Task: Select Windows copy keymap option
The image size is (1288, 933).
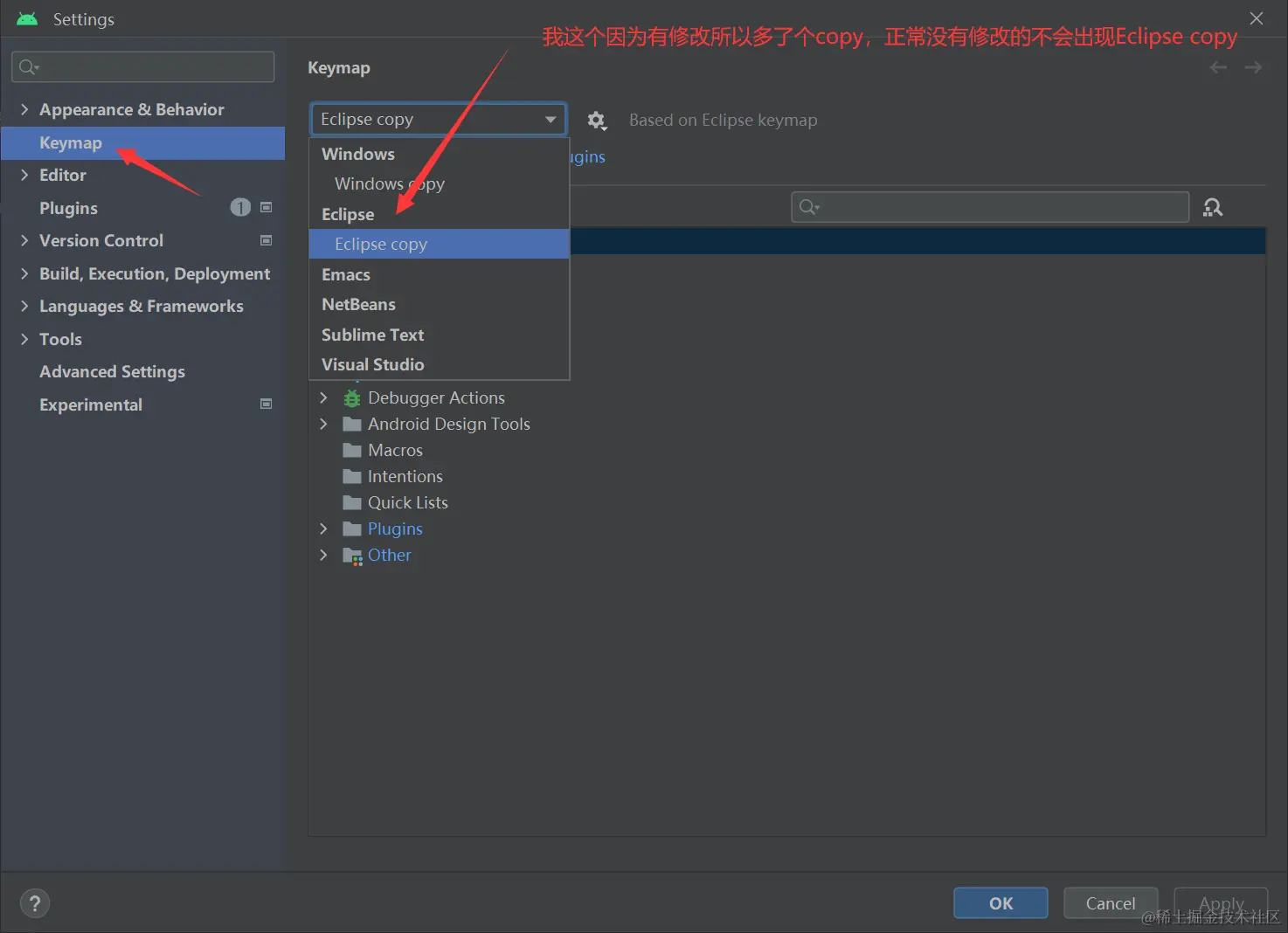Action: point(440,183)
